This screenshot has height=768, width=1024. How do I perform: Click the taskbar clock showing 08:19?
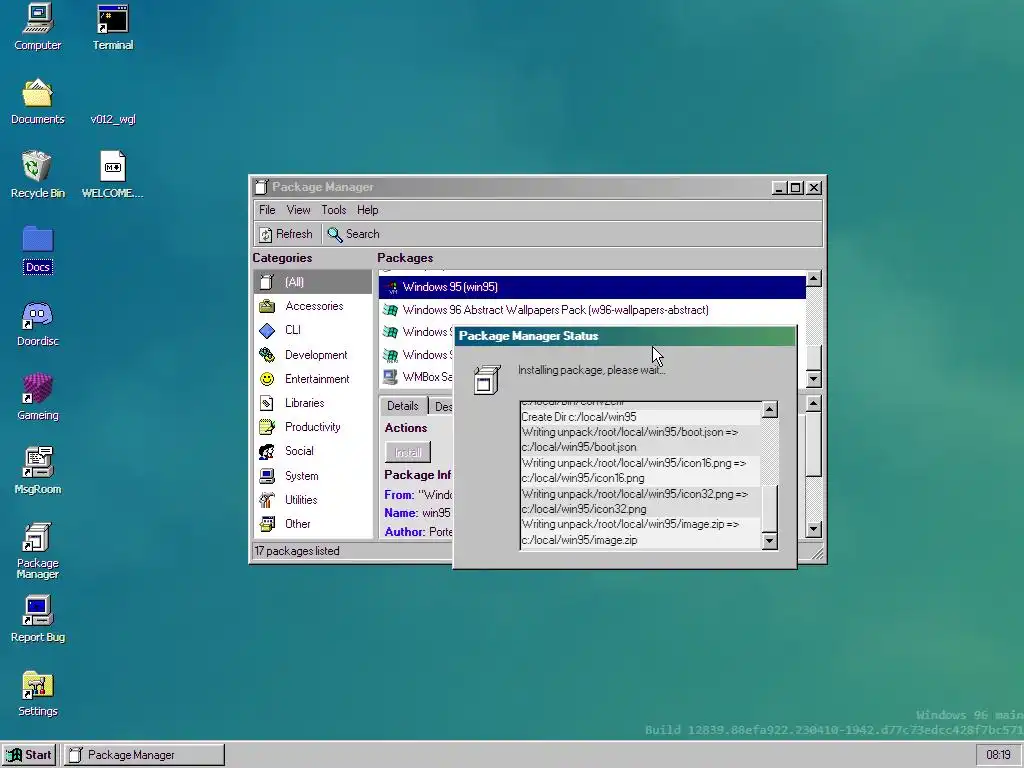pyautogui.click(x=999, y=755)
